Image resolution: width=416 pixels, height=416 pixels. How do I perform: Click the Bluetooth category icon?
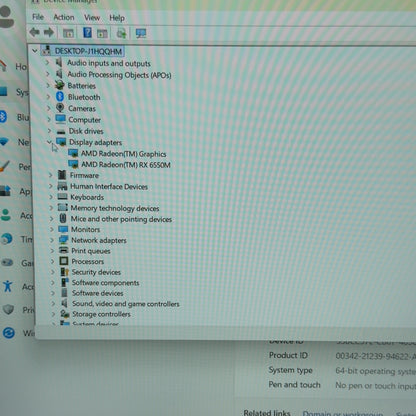(60, 97)
